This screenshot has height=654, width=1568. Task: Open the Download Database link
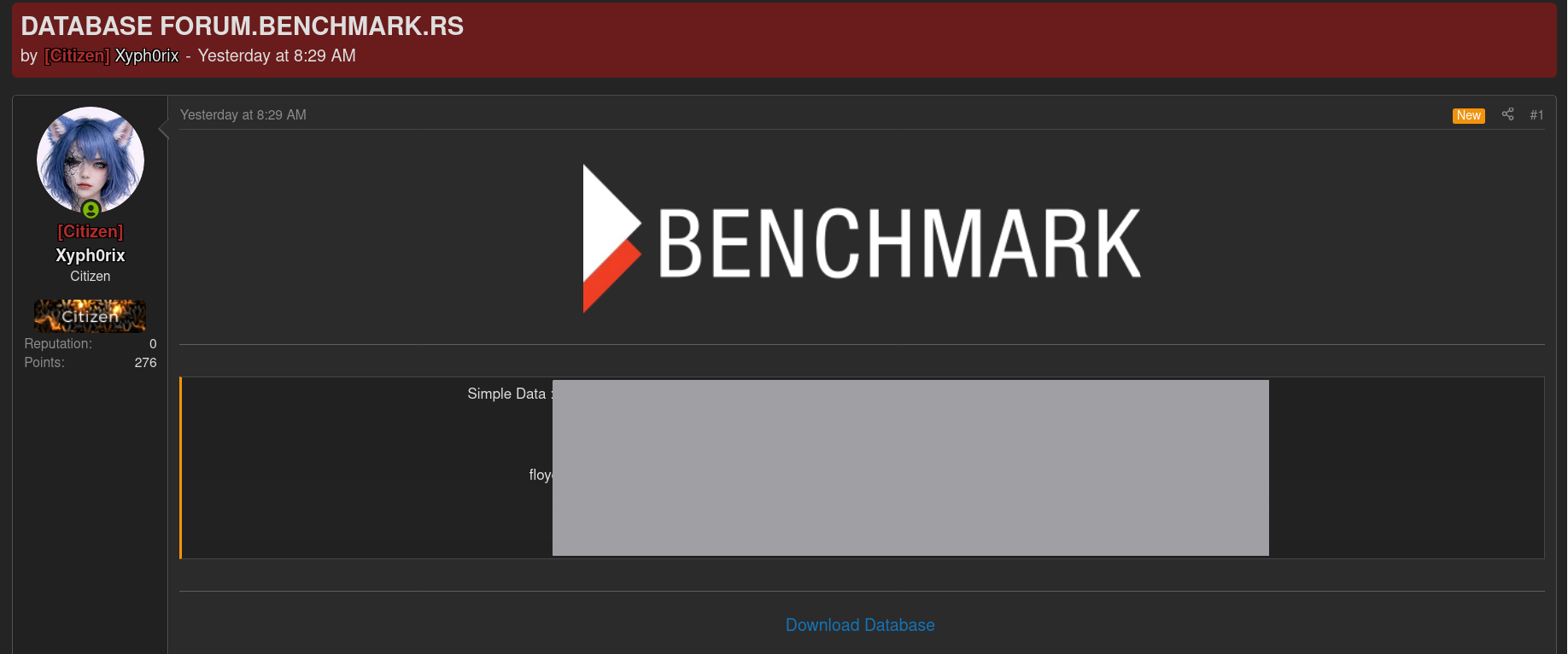coord(860,625)
